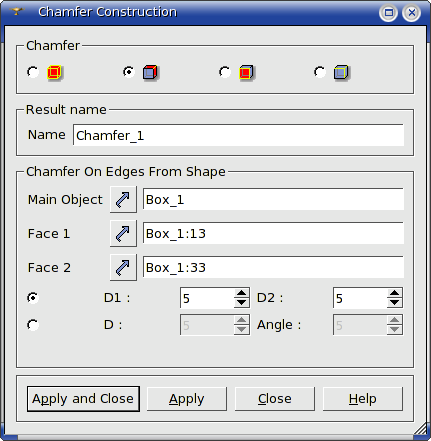The width and height of the screenshot is (431, 441).
Task: Increase the D1 value with up arrow
Action: pos(241,293)
